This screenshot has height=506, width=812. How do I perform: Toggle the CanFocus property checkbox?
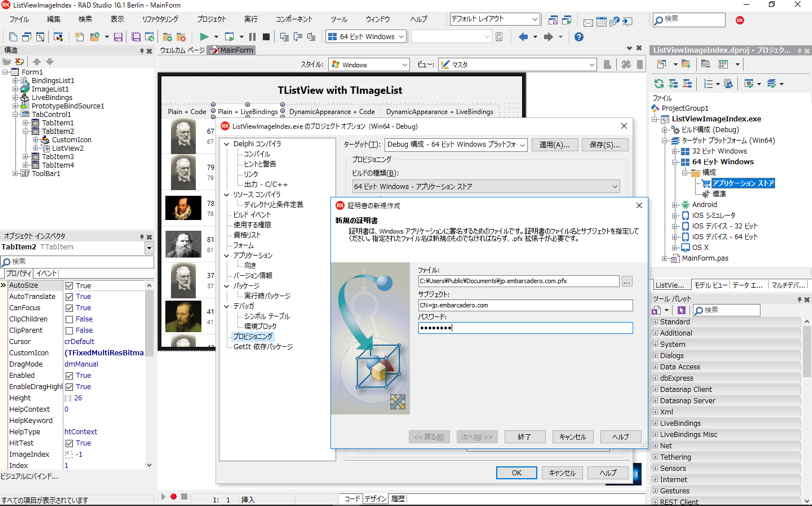tap(69, 308)
